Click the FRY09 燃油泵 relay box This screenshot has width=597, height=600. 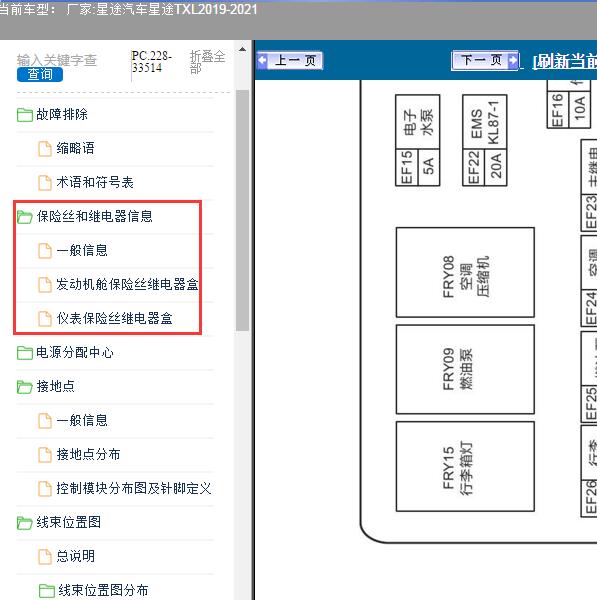click(x=465, y=370)
